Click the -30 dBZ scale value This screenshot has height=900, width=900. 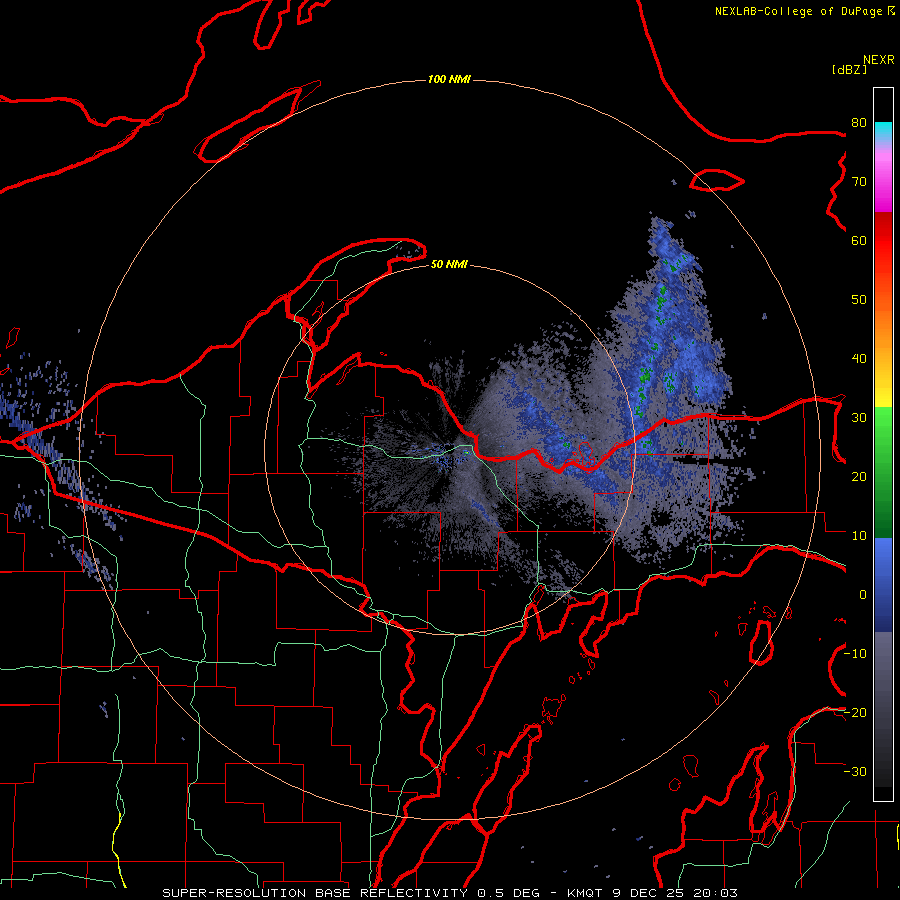pos(855,771)
